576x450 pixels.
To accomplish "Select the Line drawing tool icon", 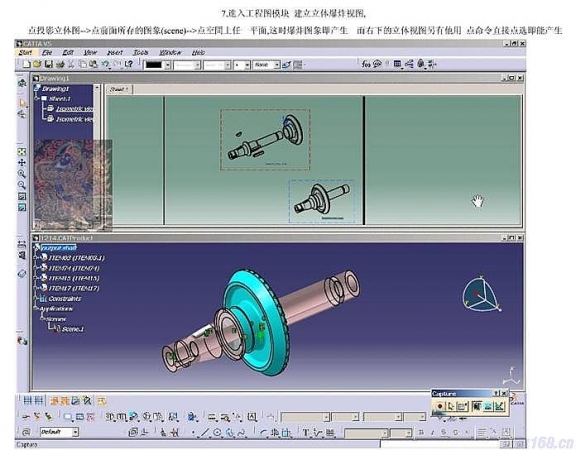I will (205, 433).
